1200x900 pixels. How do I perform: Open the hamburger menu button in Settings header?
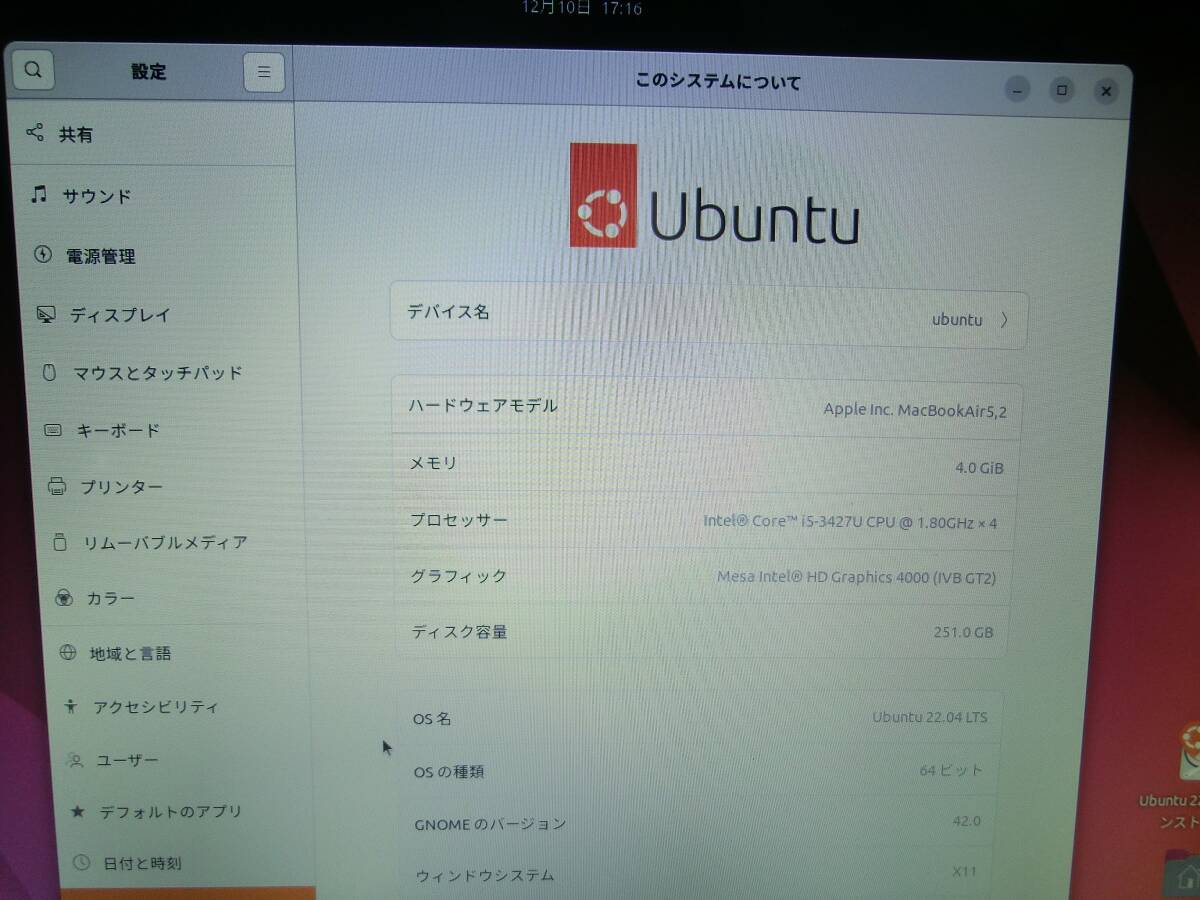pos(264,72)
